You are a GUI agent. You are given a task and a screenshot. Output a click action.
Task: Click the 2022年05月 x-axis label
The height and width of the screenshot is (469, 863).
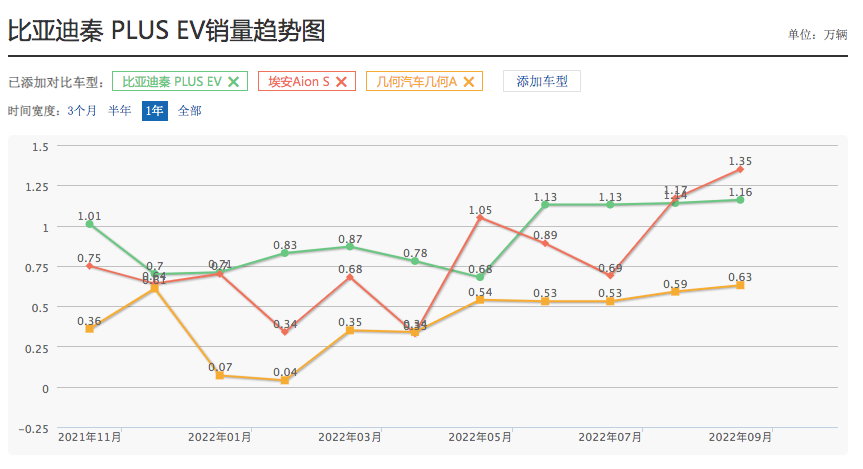click(x=480, y=437)
